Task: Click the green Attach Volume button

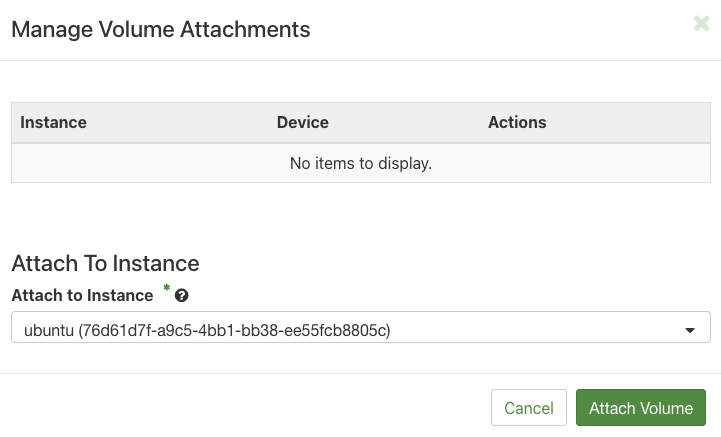Action: 640,408
